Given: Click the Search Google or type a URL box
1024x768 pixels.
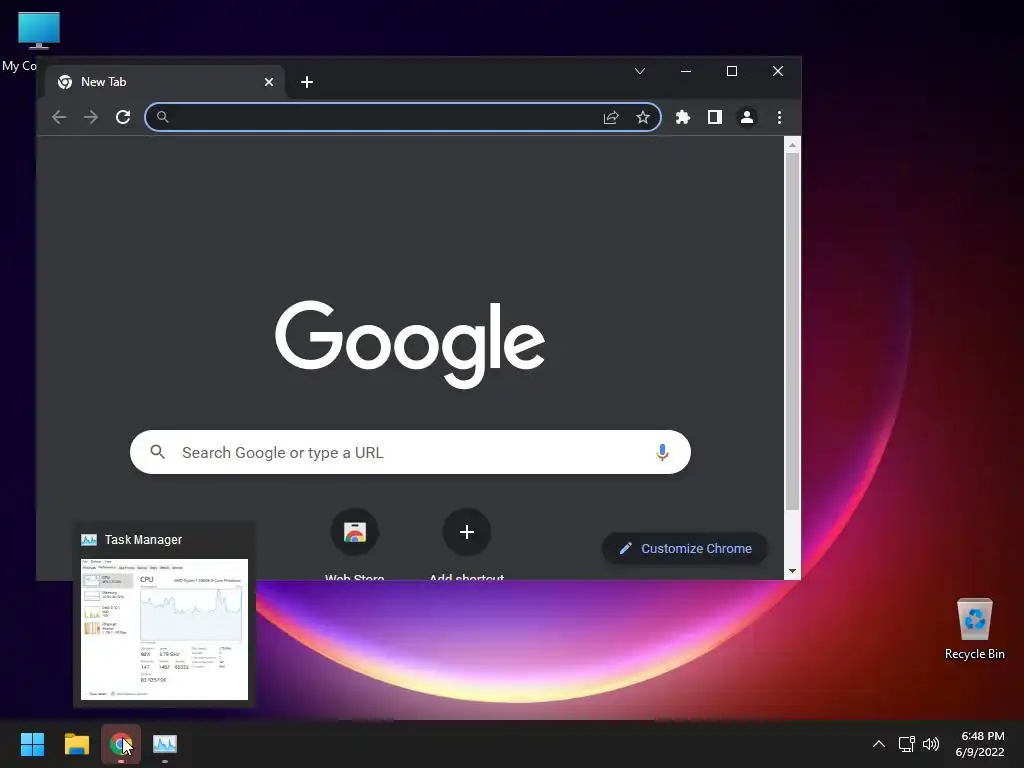Looking at the screenshot, I should (x=410, y=452).
